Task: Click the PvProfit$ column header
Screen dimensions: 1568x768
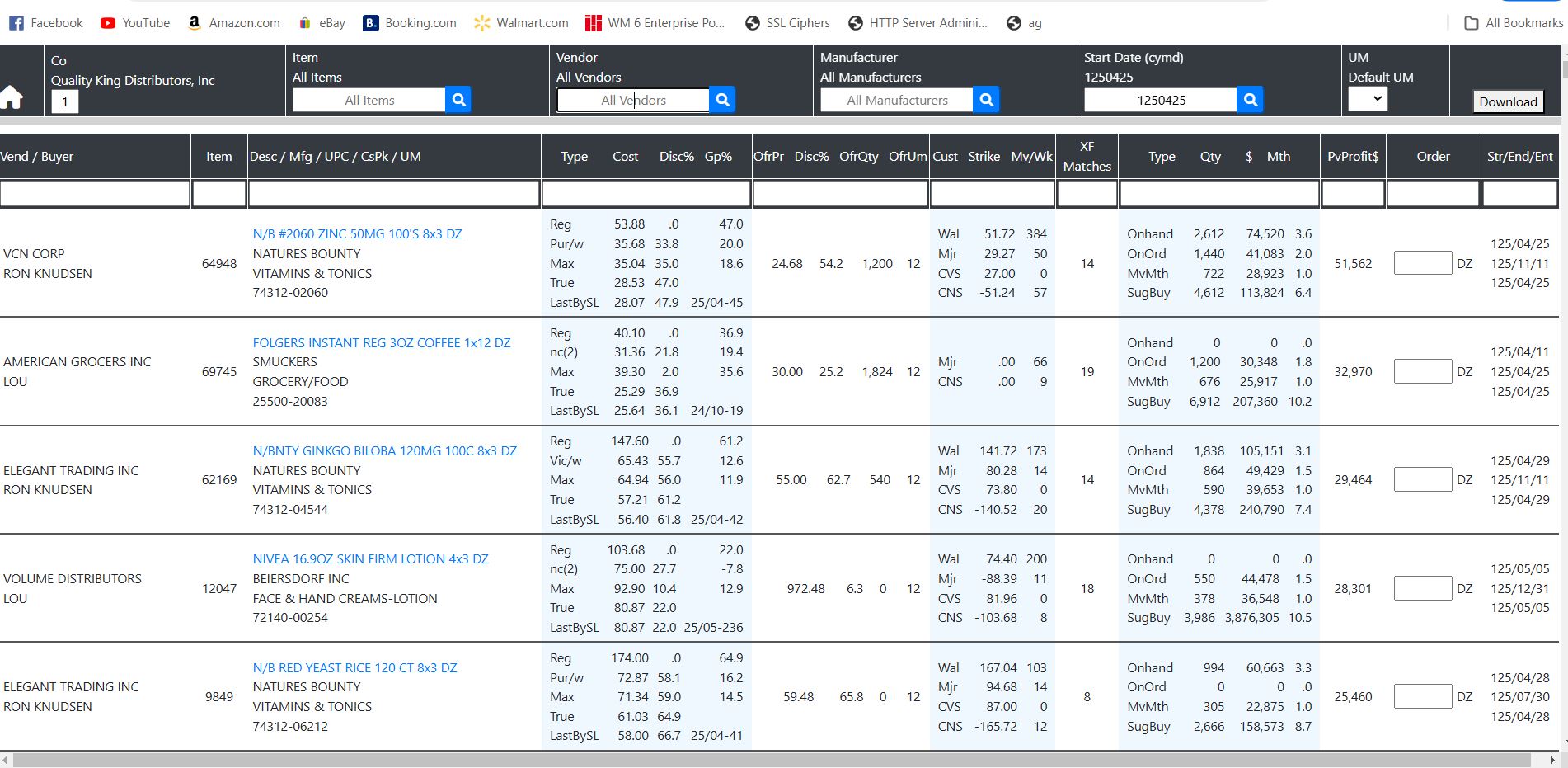Action: (x=1352, y=156)
